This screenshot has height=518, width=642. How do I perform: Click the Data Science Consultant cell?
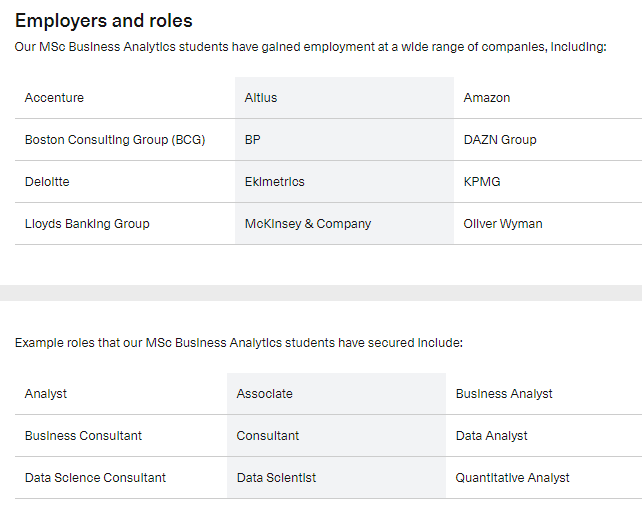(121, 478)
